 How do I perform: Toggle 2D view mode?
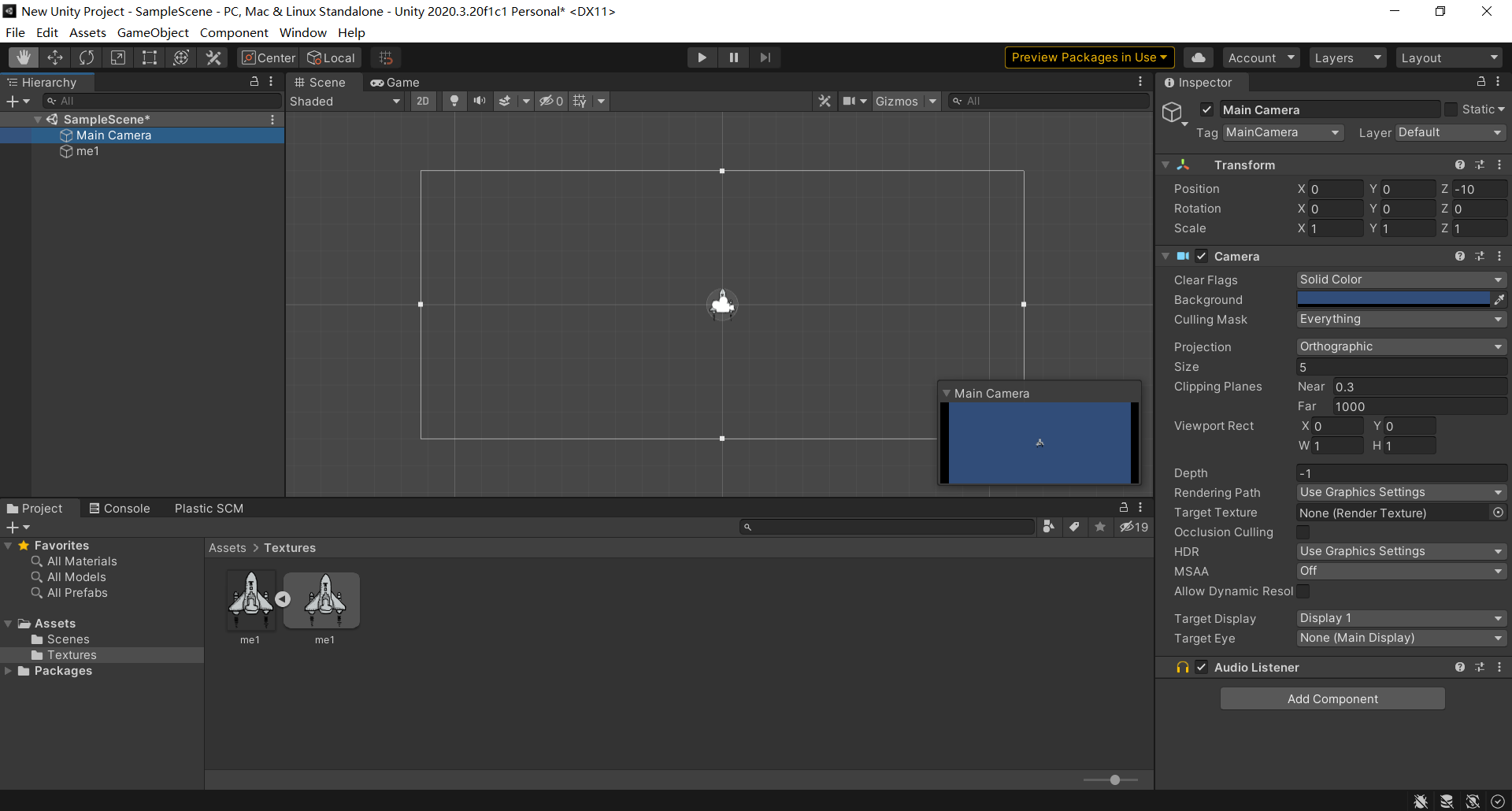[423, 101]
